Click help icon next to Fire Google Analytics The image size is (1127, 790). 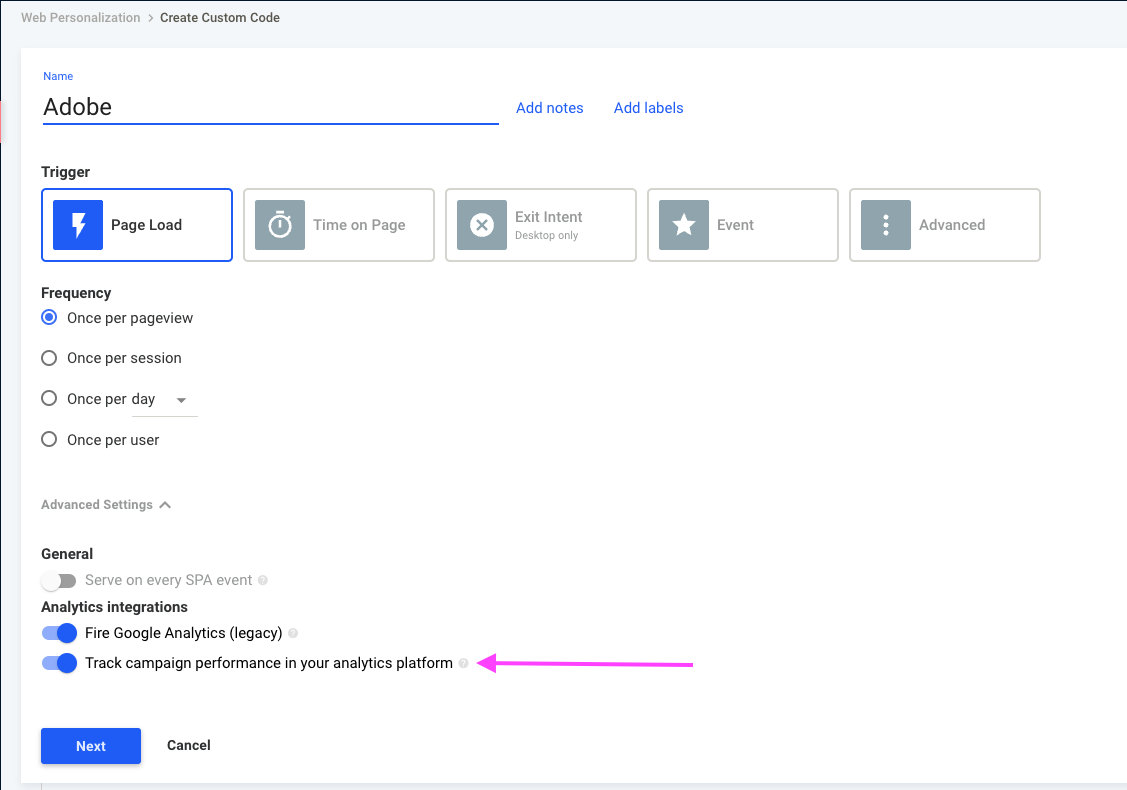(293, 633)
